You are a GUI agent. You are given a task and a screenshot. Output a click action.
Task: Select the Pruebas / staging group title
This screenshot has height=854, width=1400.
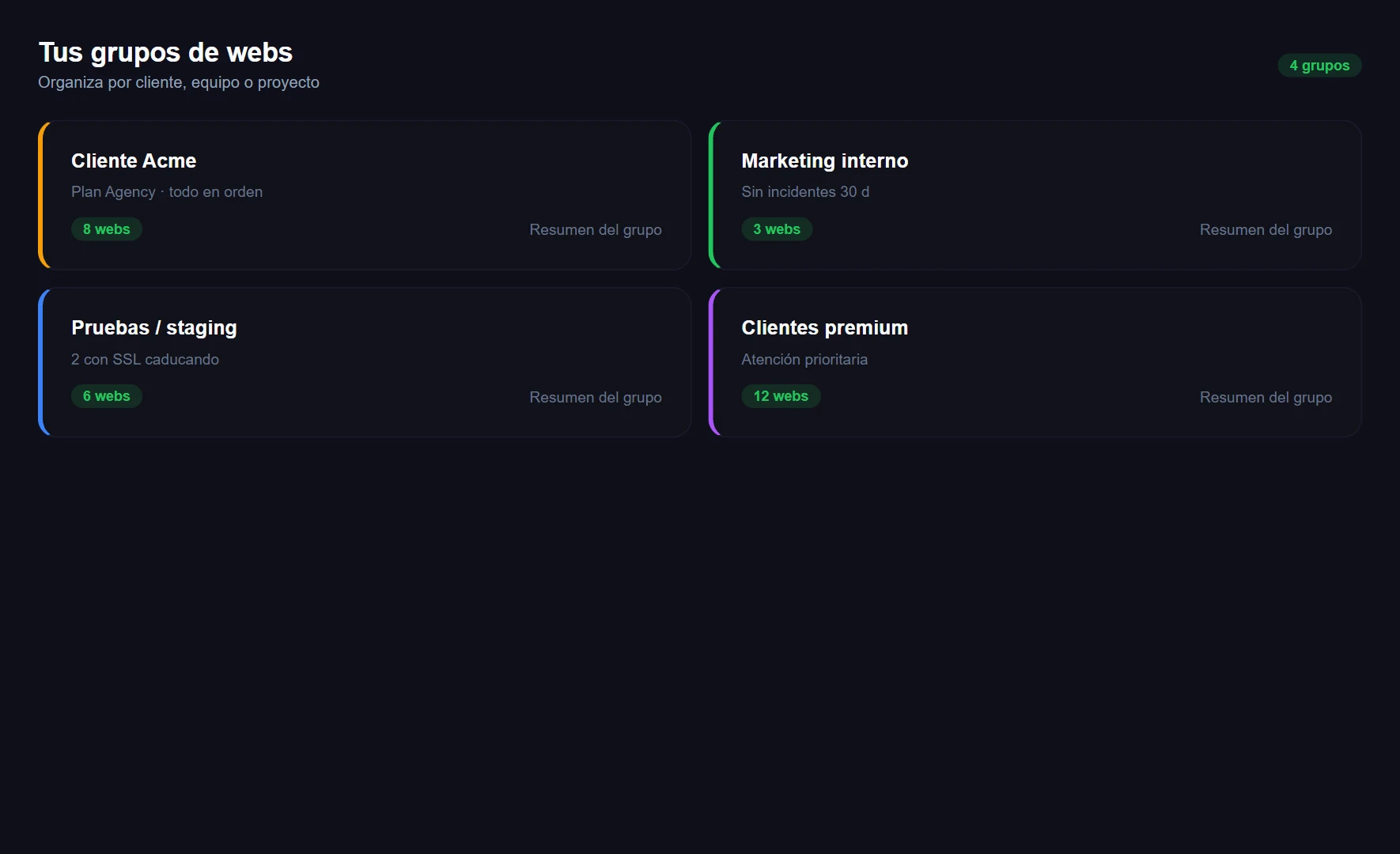click(153, 327)
